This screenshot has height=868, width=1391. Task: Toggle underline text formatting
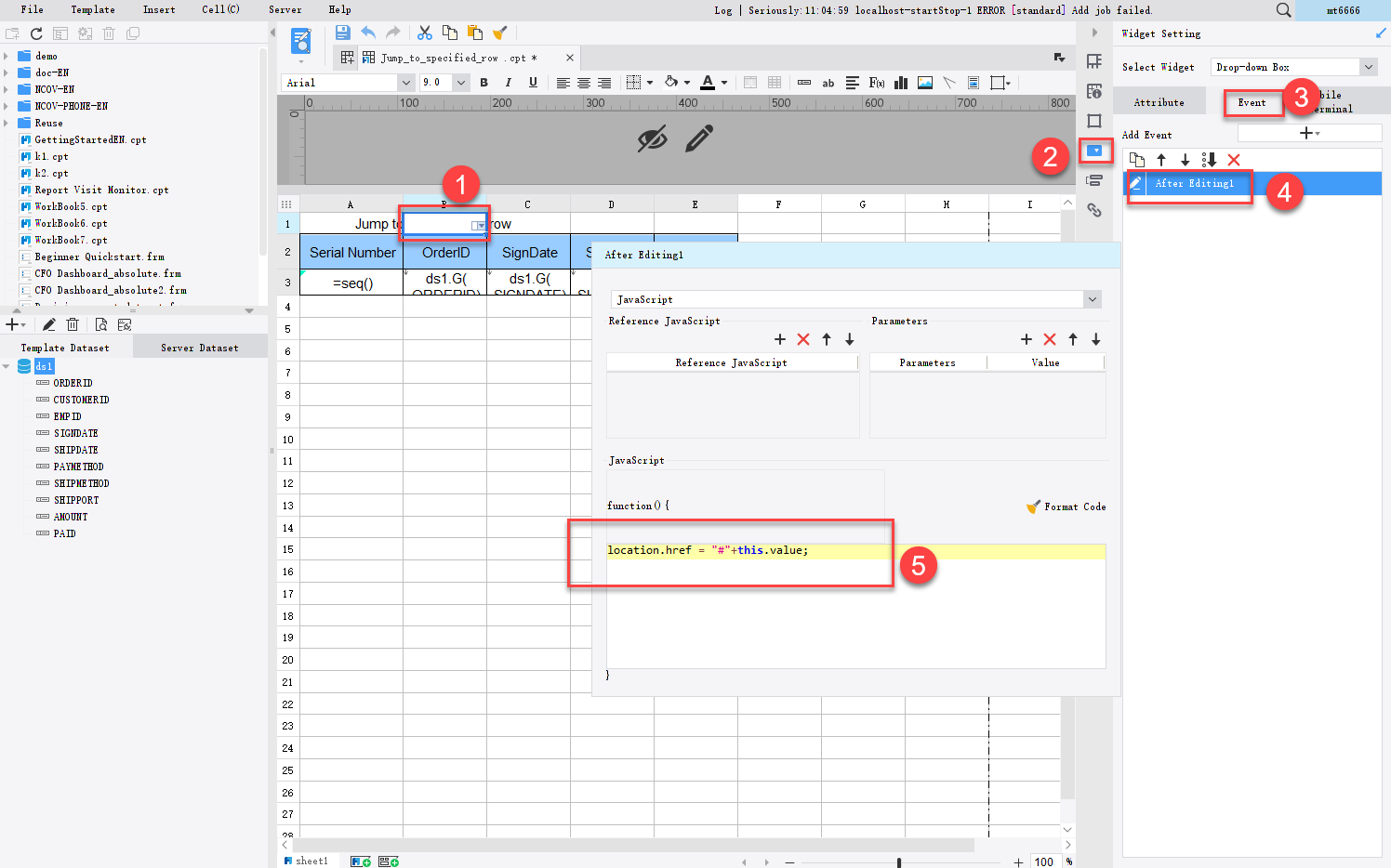coord(533,83)
